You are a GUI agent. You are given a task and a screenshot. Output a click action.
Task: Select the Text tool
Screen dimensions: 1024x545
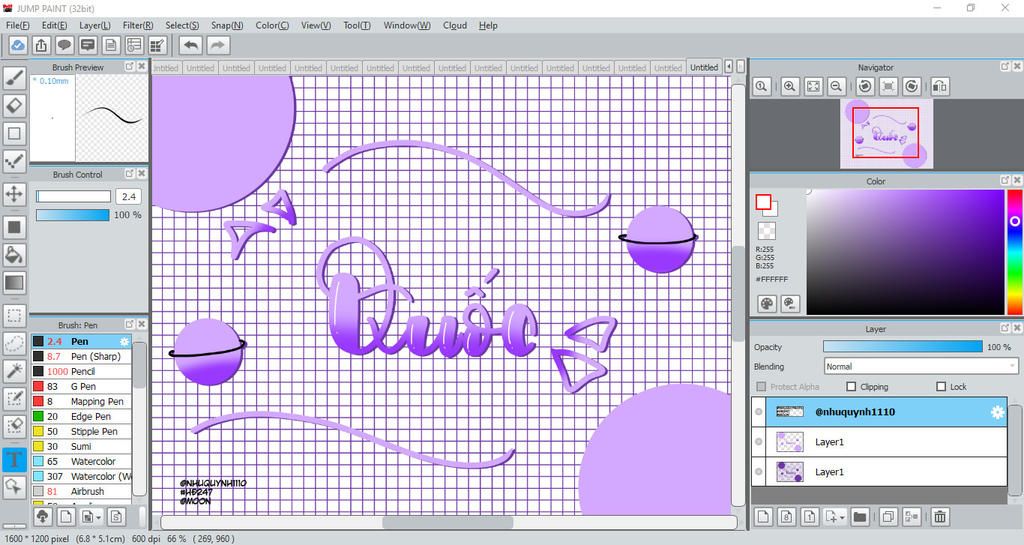click(x=14, y=459)
